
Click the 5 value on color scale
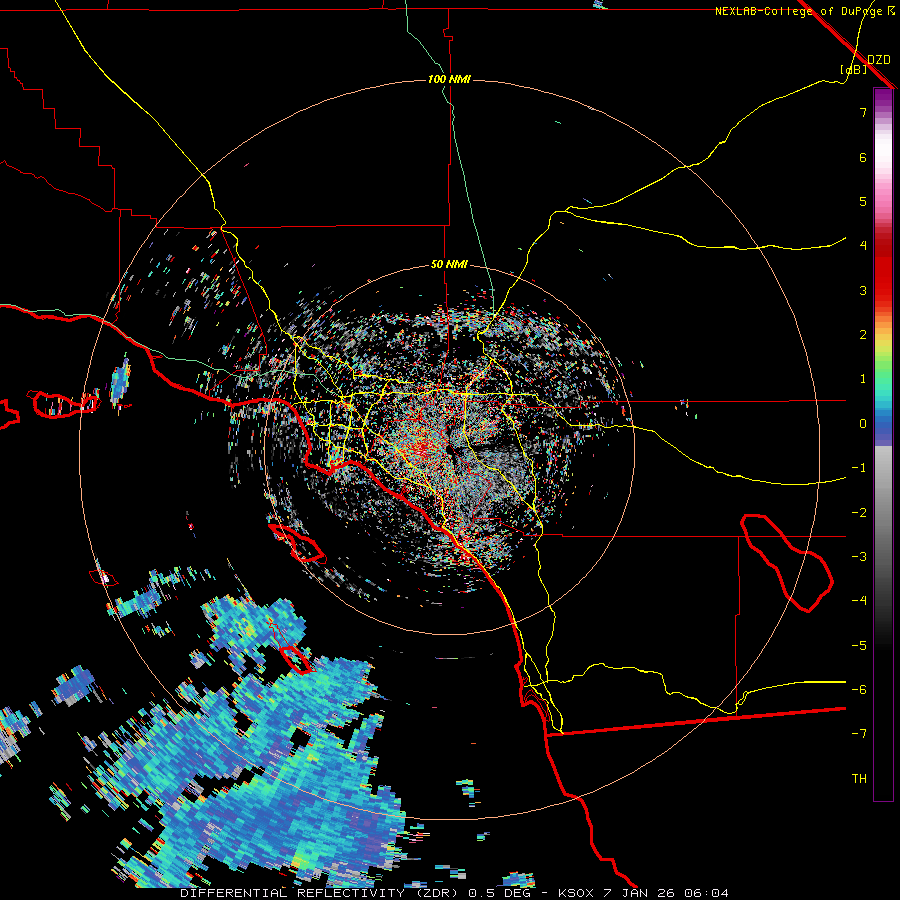(863, 201)
